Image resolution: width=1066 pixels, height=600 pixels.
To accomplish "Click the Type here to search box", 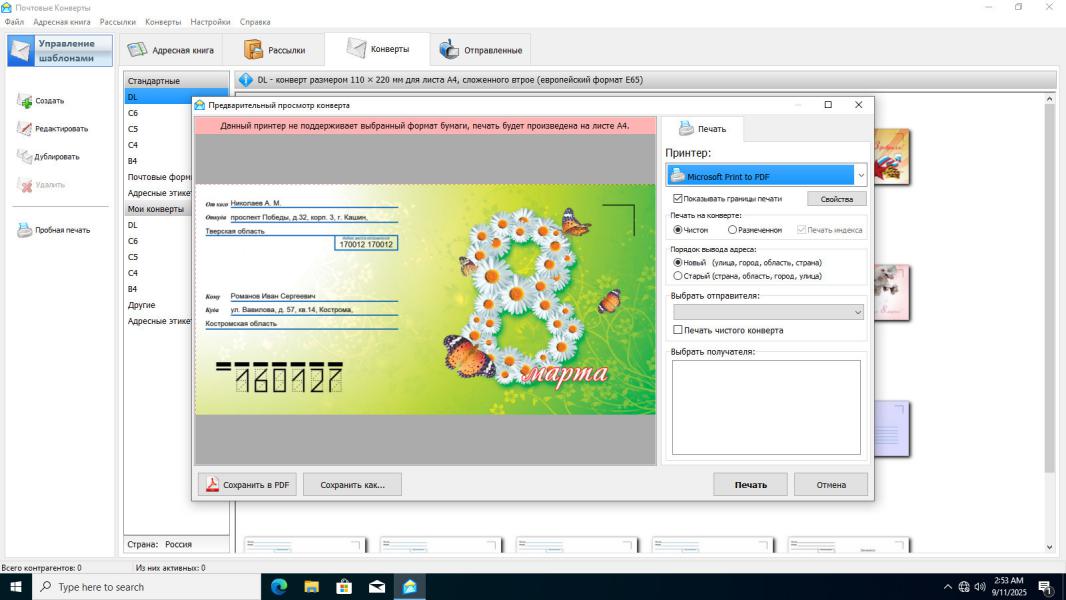I will coord(146,587).
